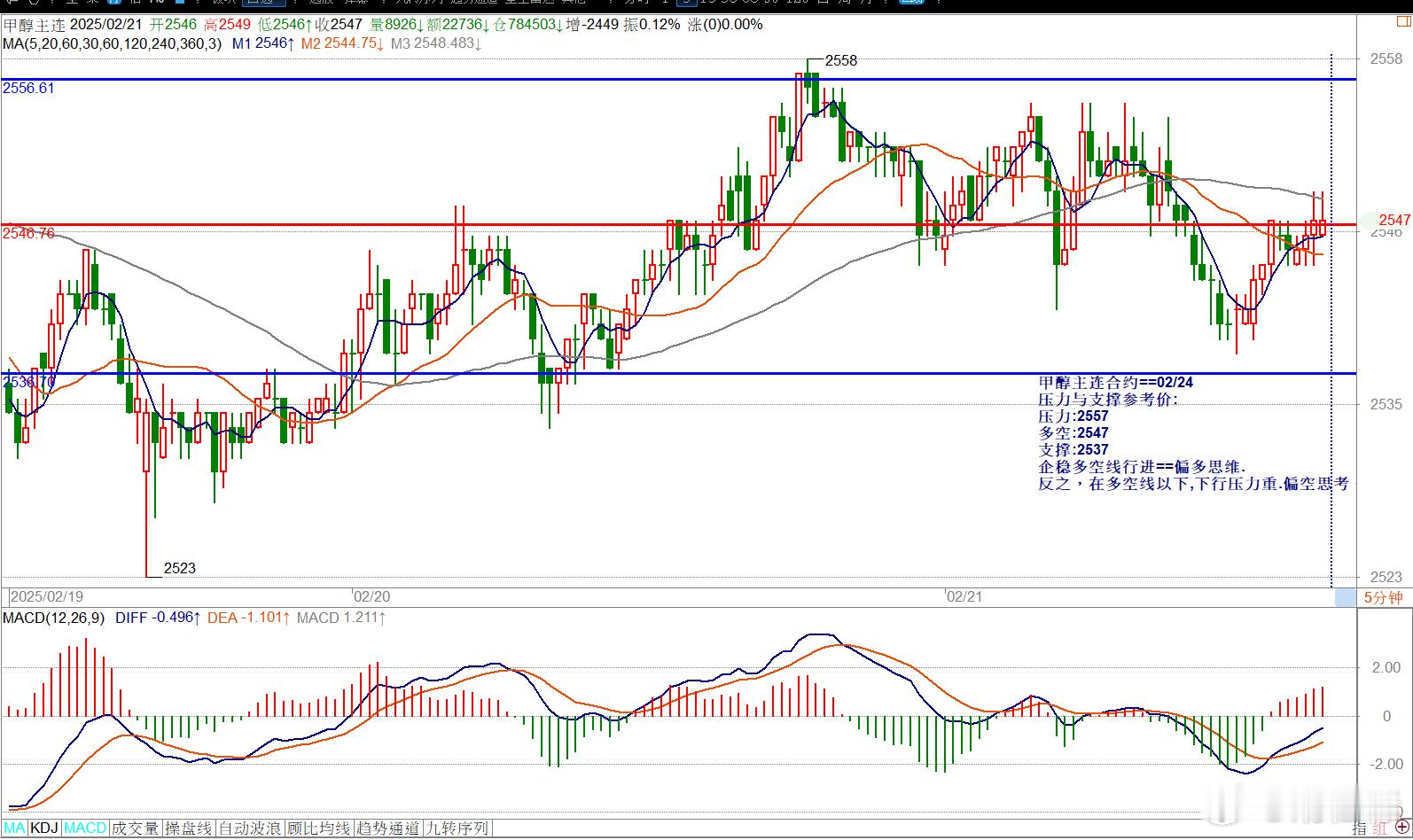Open the 趋势通道 indicator tab
The image size is (1413, 840).
pyautogui.click(x=387, y=828)
